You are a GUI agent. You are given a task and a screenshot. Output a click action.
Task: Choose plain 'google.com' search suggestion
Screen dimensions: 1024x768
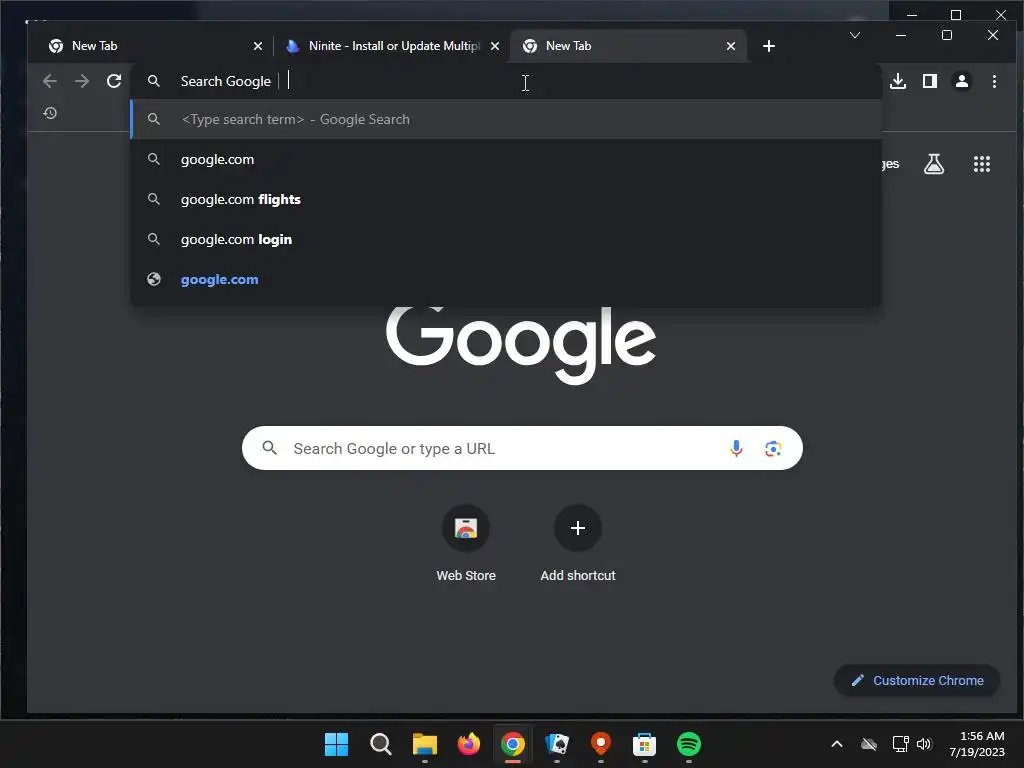point(506,159)
